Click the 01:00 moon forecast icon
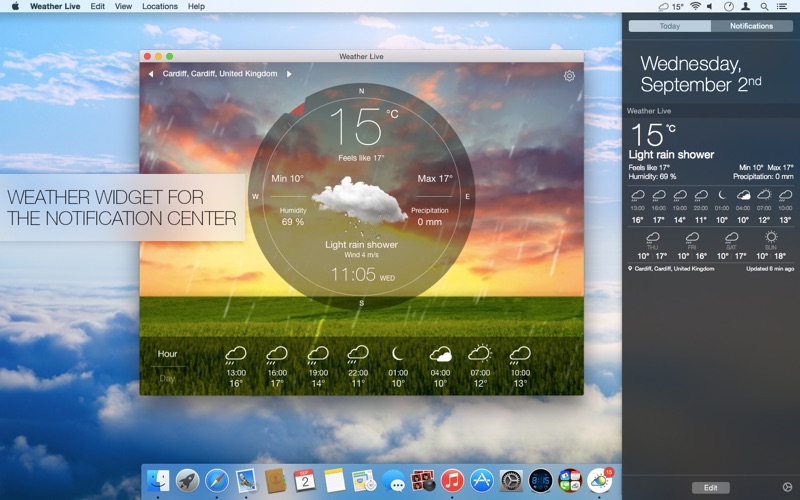The width and height of the screenshot is (800, 500). [398, 354]
